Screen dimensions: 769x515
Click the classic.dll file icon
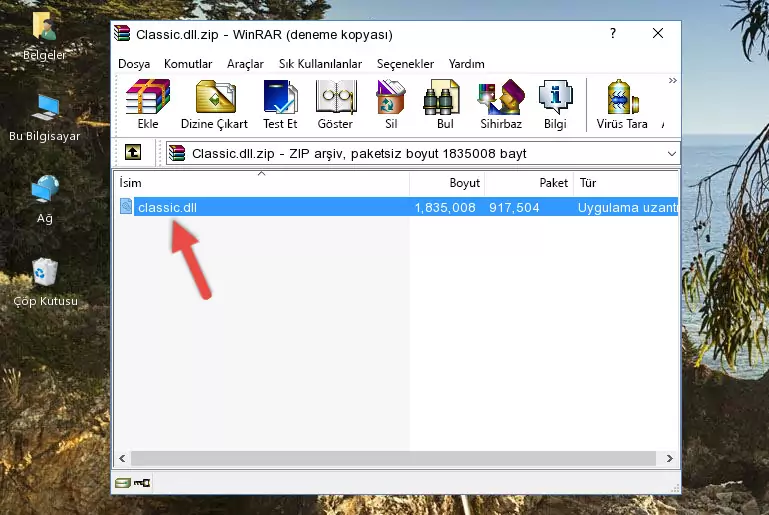[126, 206]
